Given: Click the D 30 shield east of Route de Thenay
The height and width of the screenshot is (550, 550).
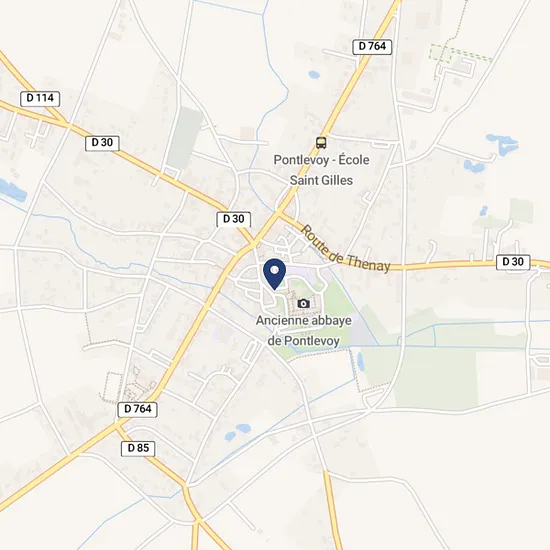Looking at the screenshot, I should click(x=513, y=262).
